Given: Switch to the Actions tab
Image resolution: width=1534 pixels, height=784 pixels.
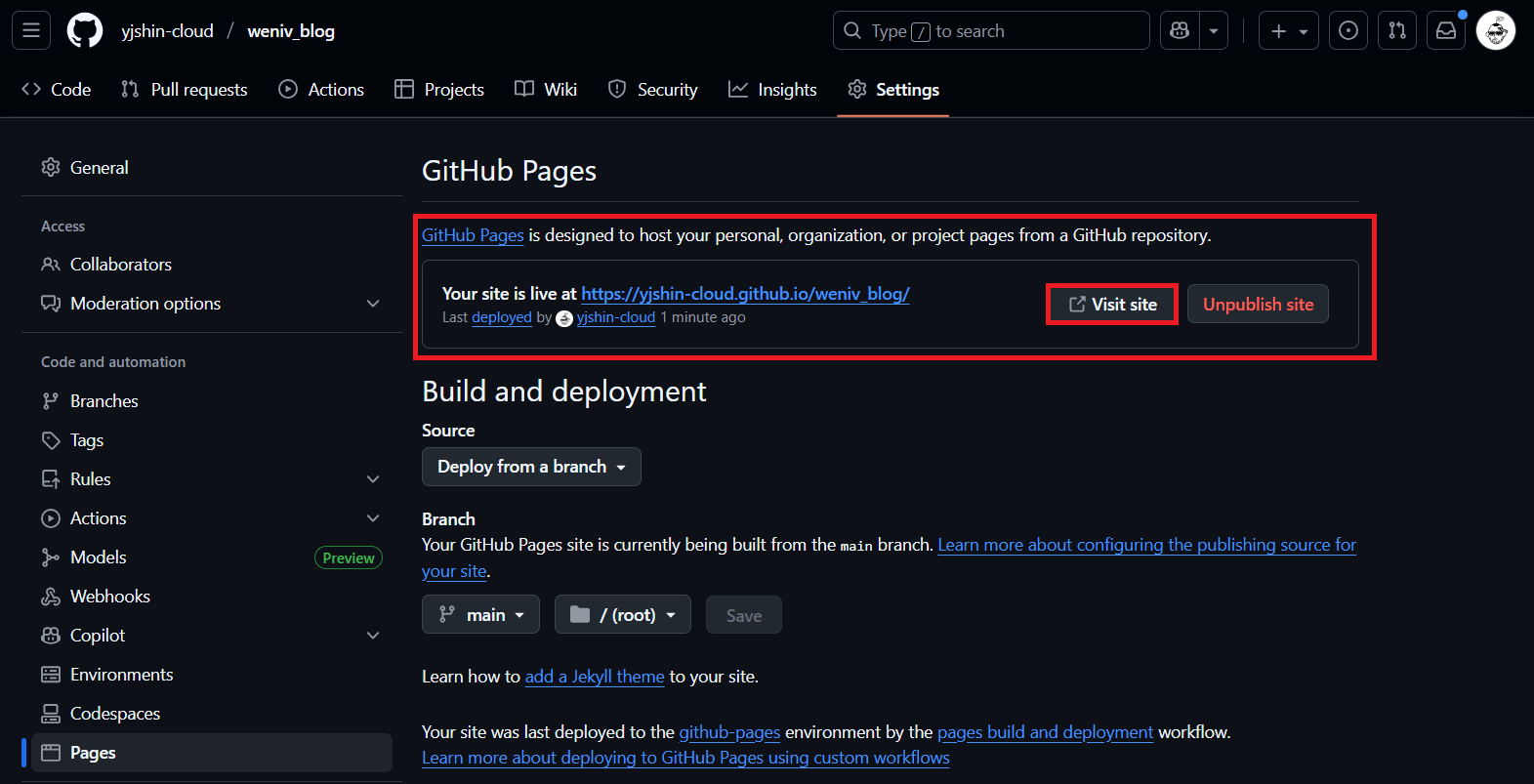Looking at the screenshot, I should click(321, 89).
